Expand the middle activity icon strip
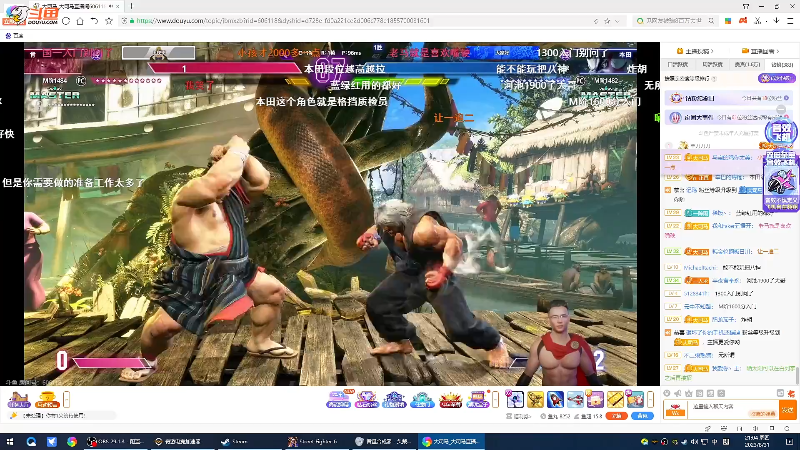 495,399
